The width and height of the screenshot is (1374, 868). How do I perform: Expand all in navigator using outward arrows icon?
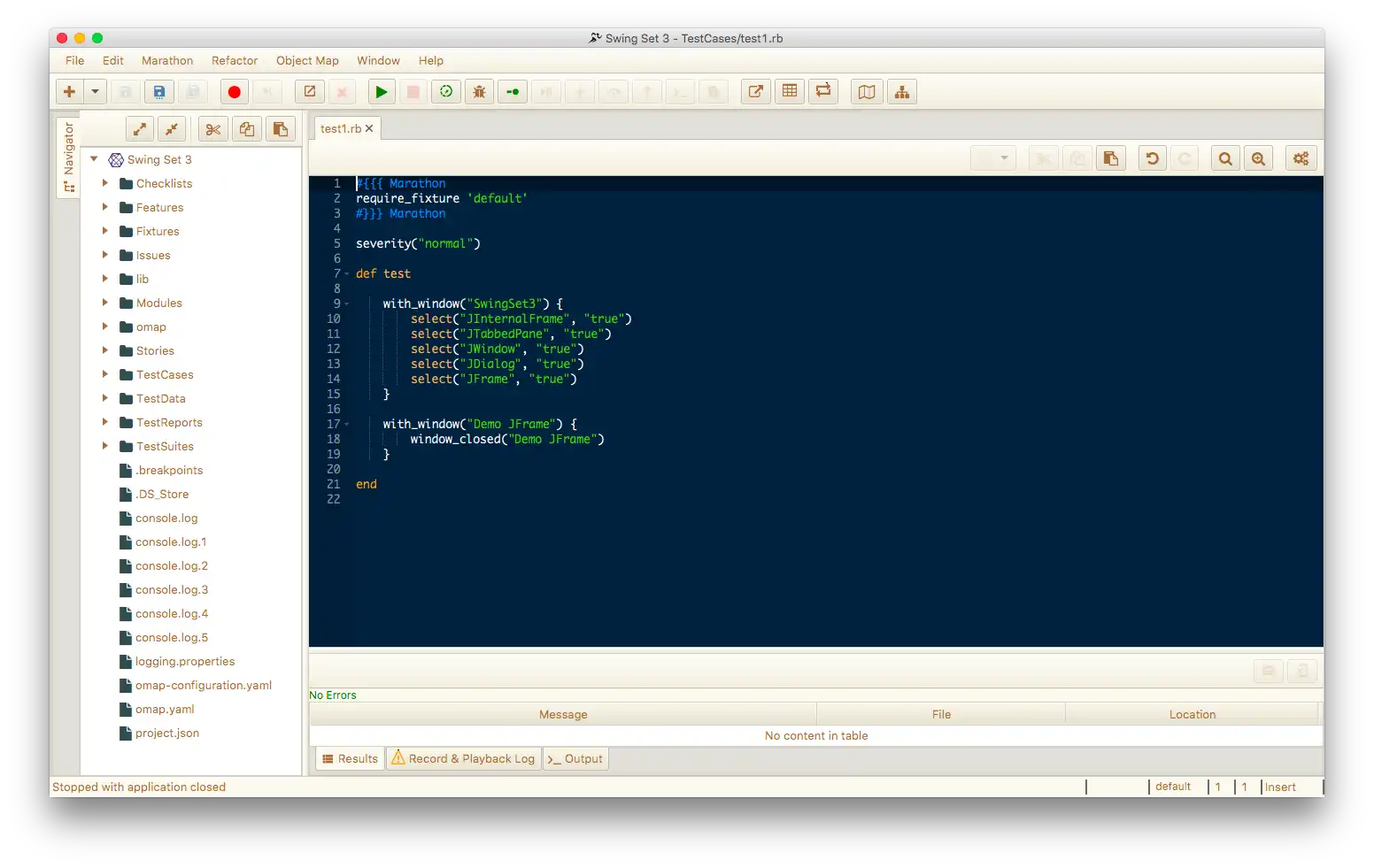(x=140, y=129)
